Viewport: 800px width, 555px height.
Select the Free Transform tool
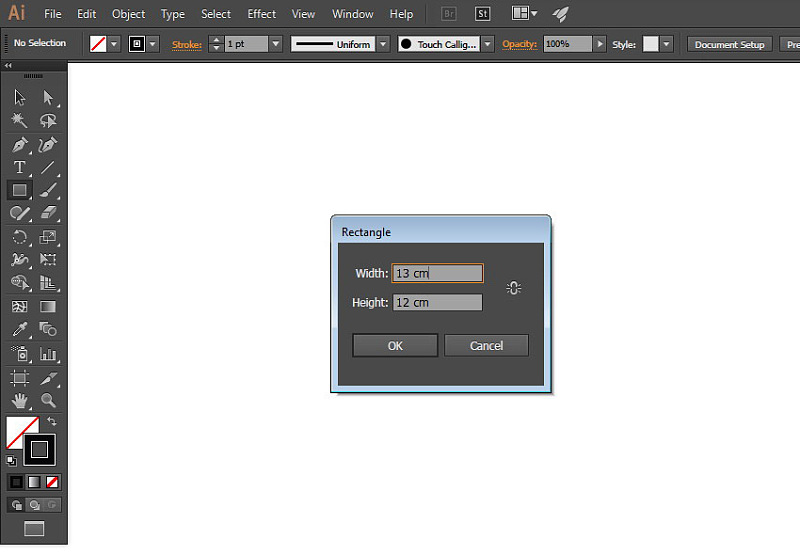48,260
